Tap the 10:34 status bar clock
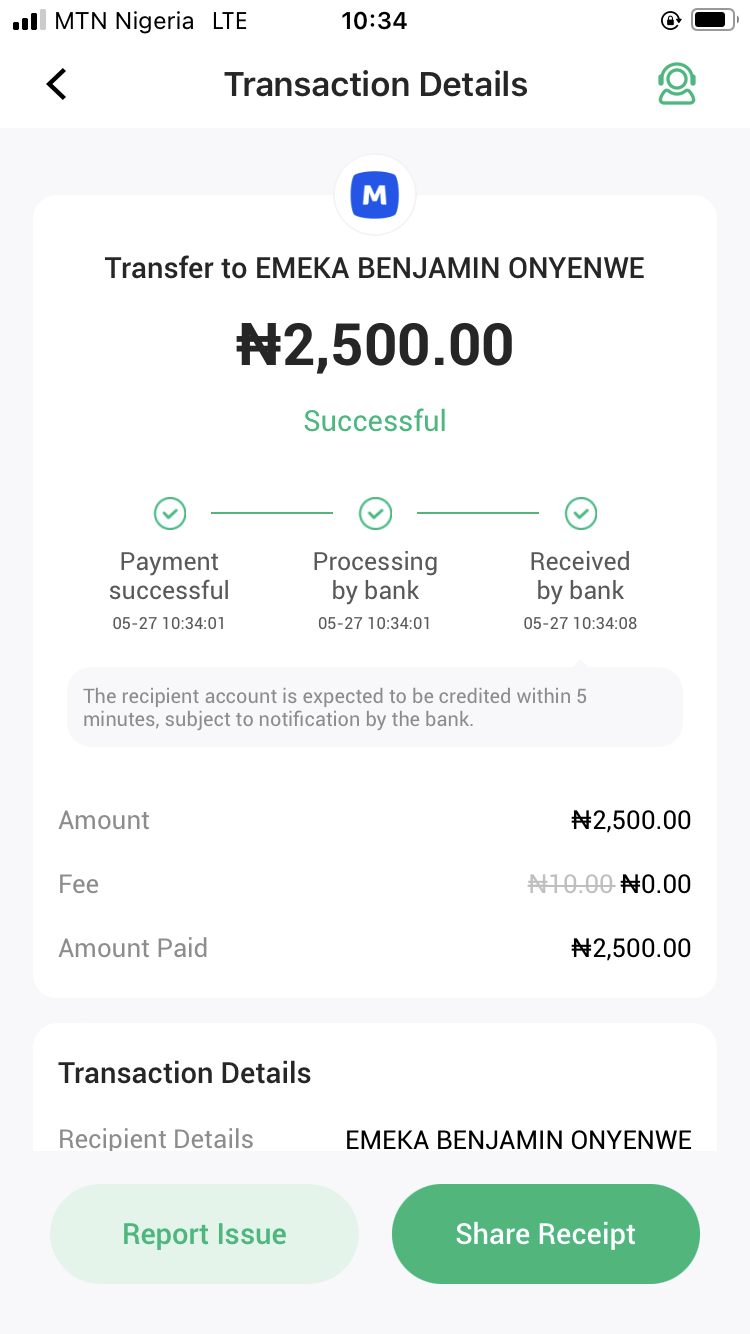The image size is (750, 1334). [x=374, y=21]
